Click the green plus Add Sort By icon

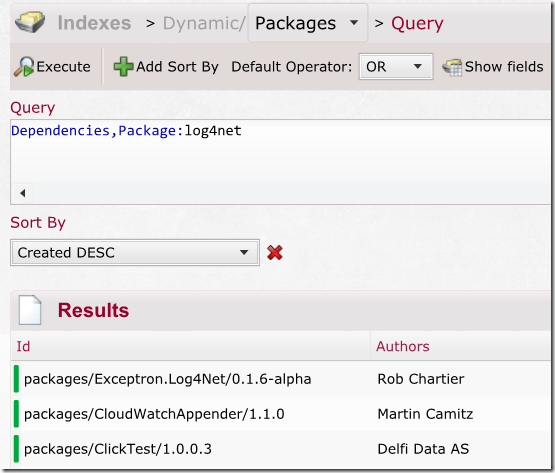click(x=123, y=67)
